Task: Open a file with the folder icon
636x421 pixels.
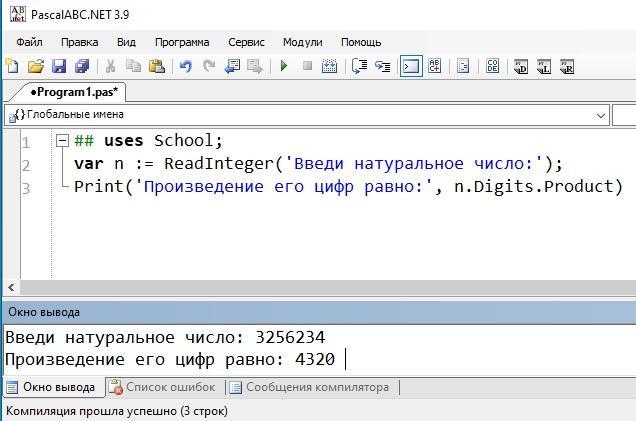Action: point(36,66)
